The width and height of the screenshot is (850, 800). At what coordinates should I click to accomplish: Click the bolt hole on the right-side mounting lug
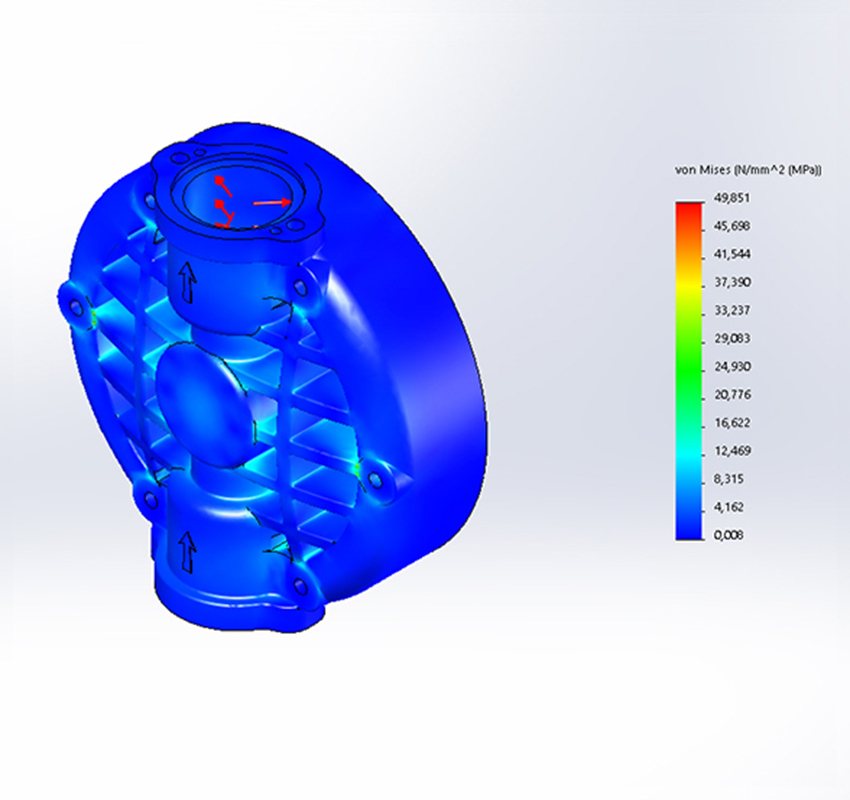point(376,480)
